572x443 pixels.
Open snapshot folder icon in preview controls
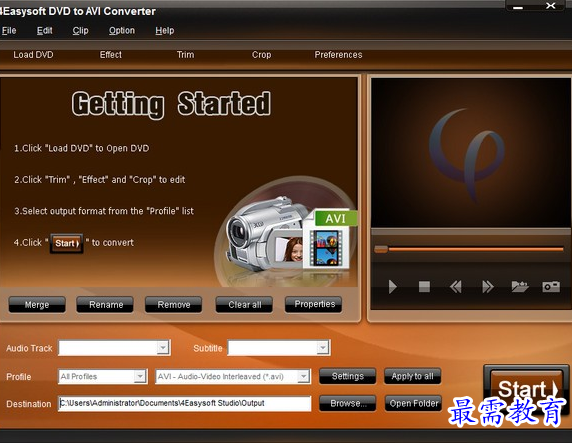click(x=520, y=286)
